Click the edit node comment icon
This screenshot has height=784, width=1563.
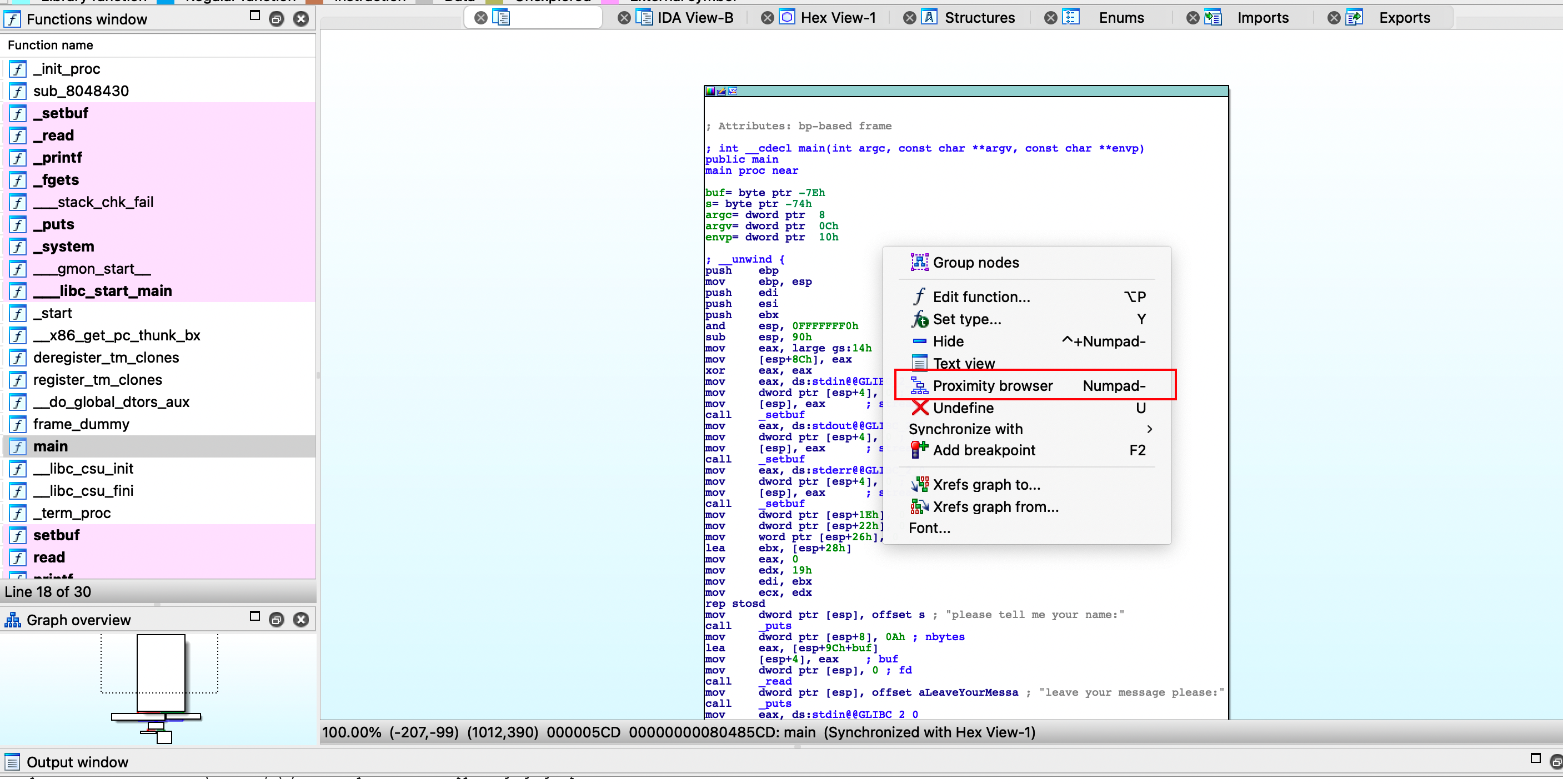pyautogui.click(x=722, y=92)
